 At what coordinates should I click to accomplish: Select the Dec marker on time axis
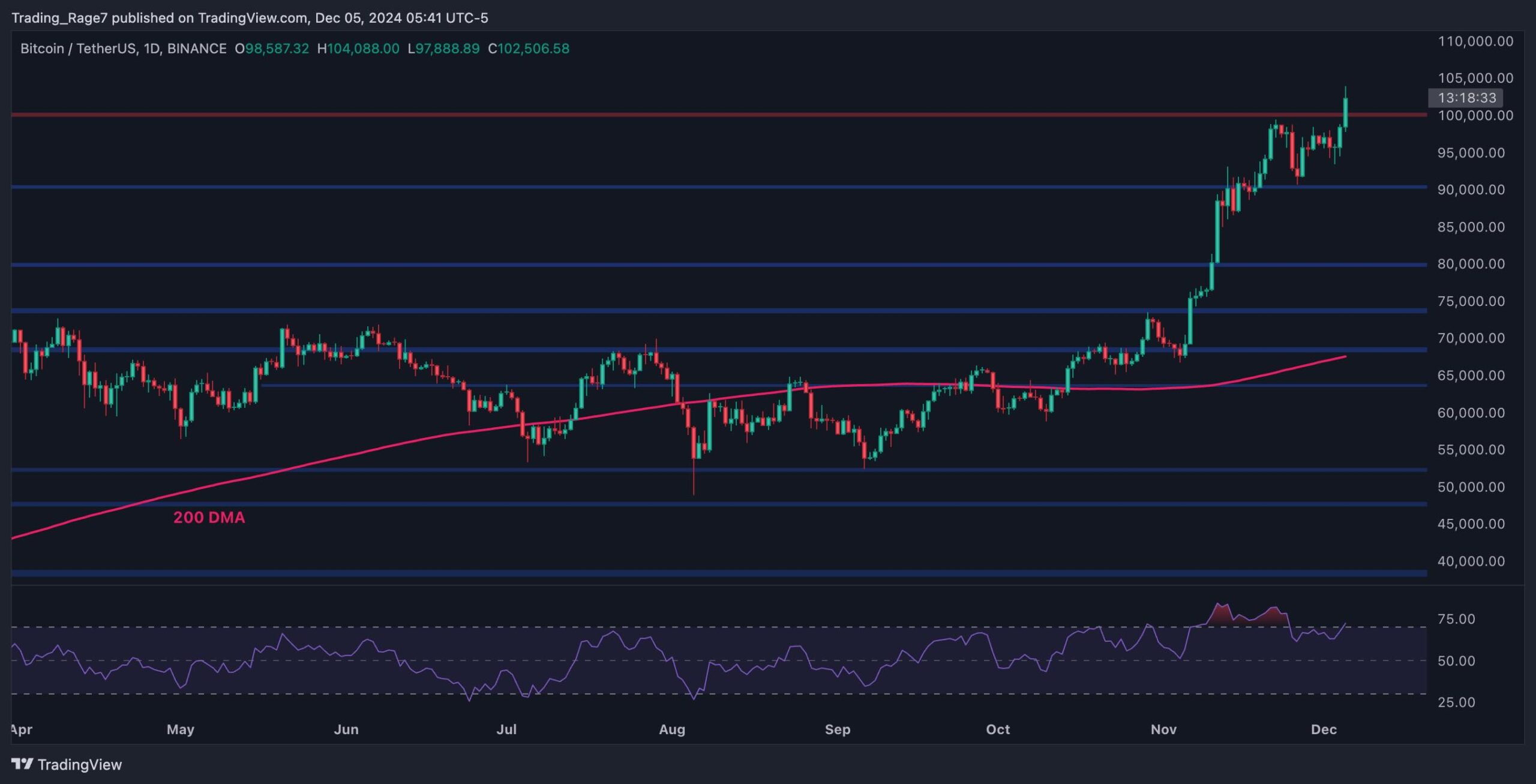pyautogui.click(x=1323, y=729)
